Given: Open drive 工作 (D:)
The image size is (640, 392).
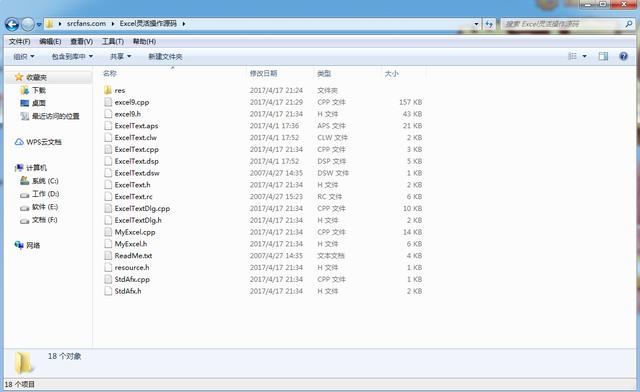Looking at the screenshot, I should pyautogui.click(x=45, y=194).
